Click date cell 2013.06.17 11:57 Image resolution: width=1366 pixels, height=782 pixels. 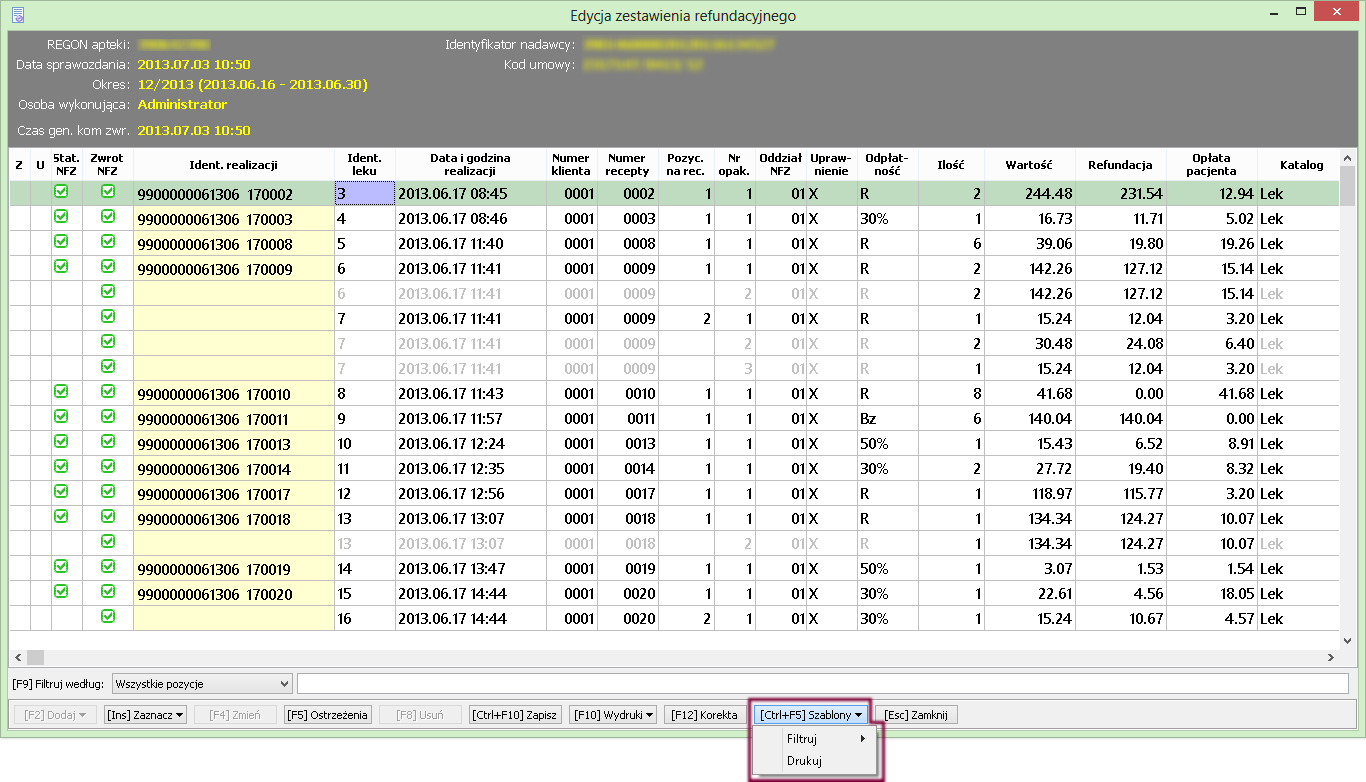click(471, 419)
